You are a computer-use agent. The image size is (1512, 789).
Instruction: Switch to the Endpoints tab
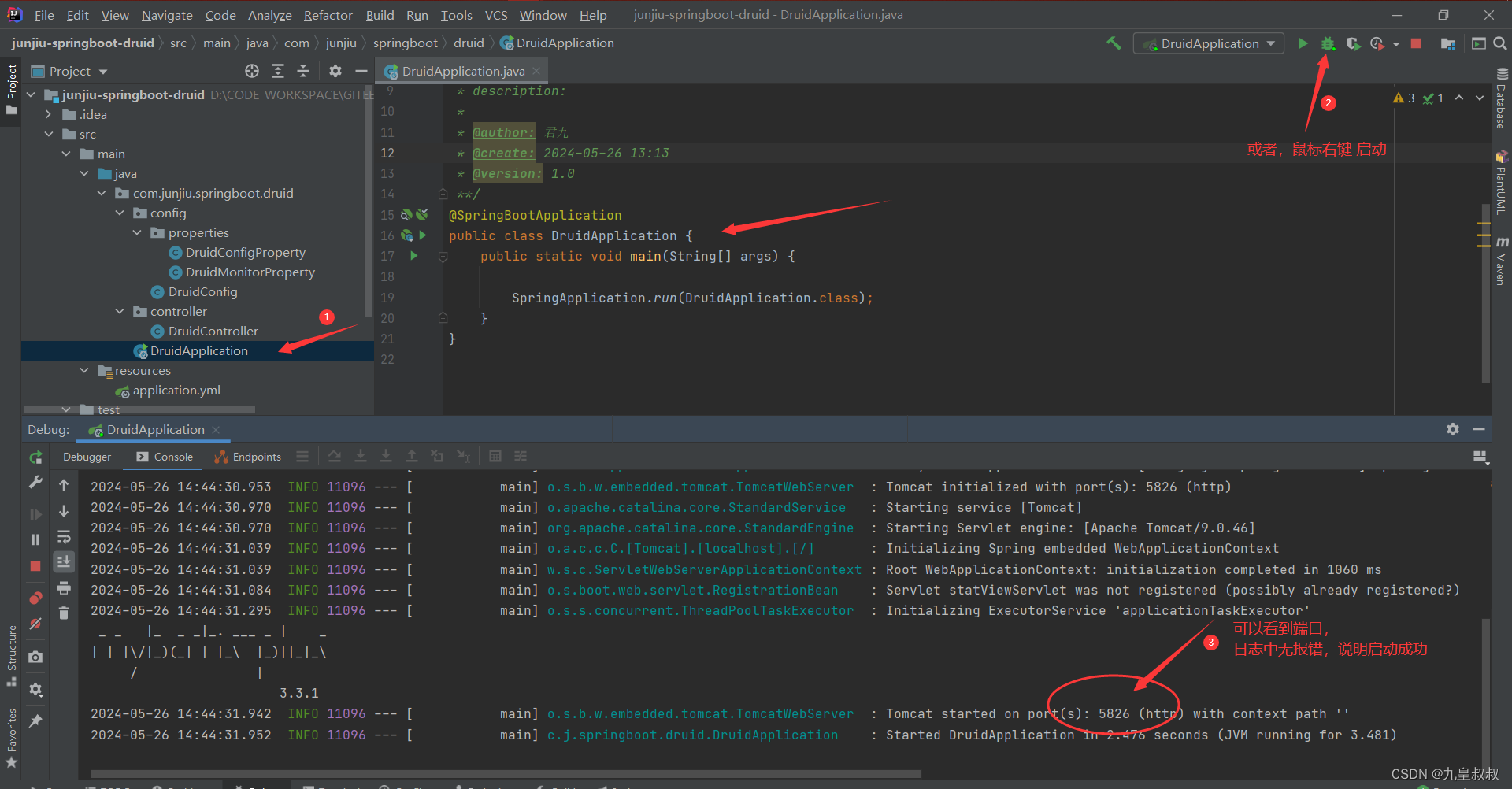point(247,457)
